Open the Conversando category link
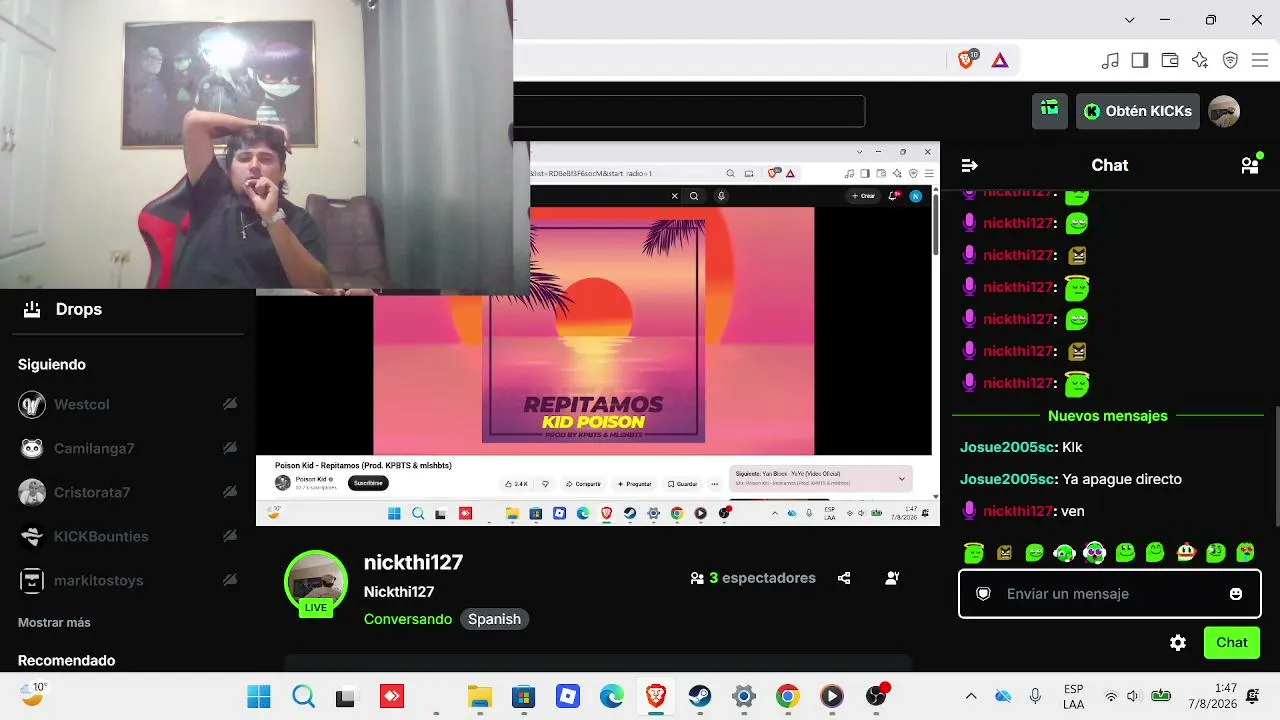The image size is (1280, 720). click(x=408, y=619)
